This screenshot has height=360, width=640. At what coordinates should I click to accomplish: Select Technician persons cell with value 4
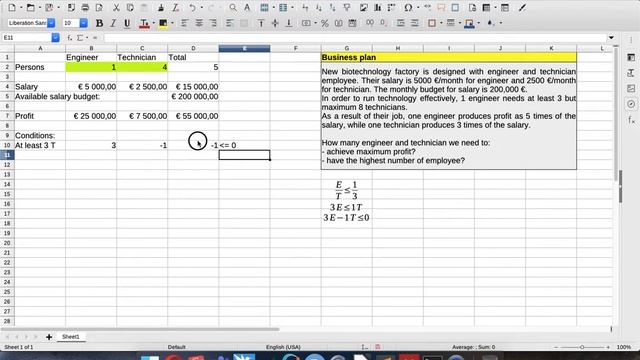(x=142, y=67)
